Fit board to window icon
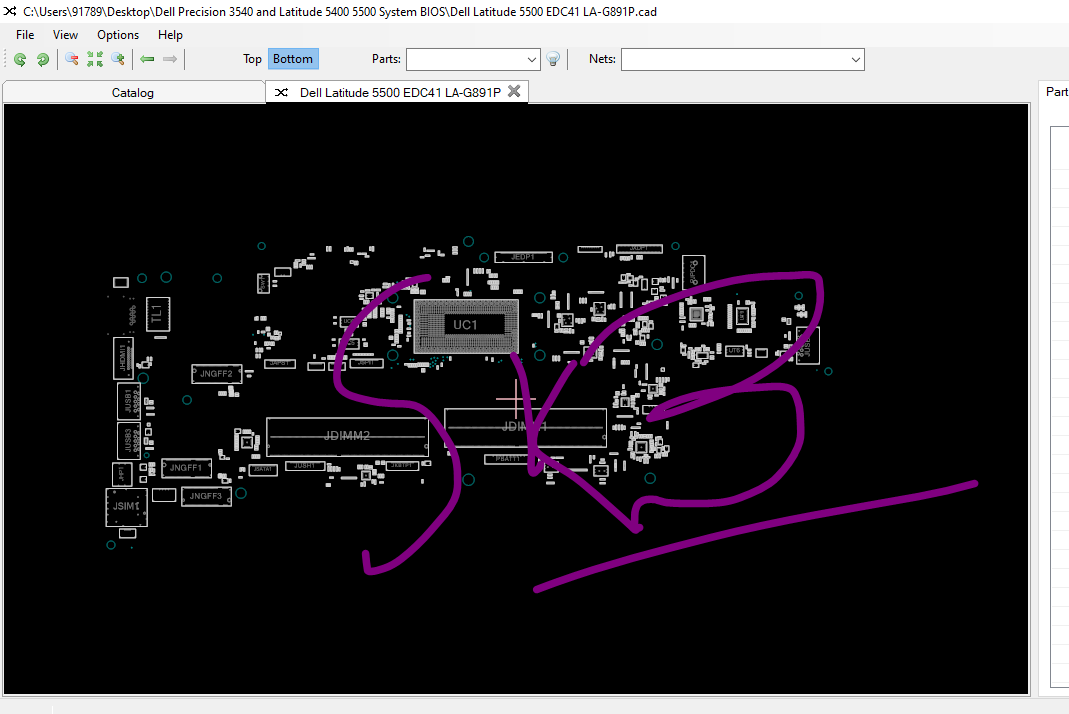Image resolution: width=1069 pixels, height=714 pixels. pos(95,59)
